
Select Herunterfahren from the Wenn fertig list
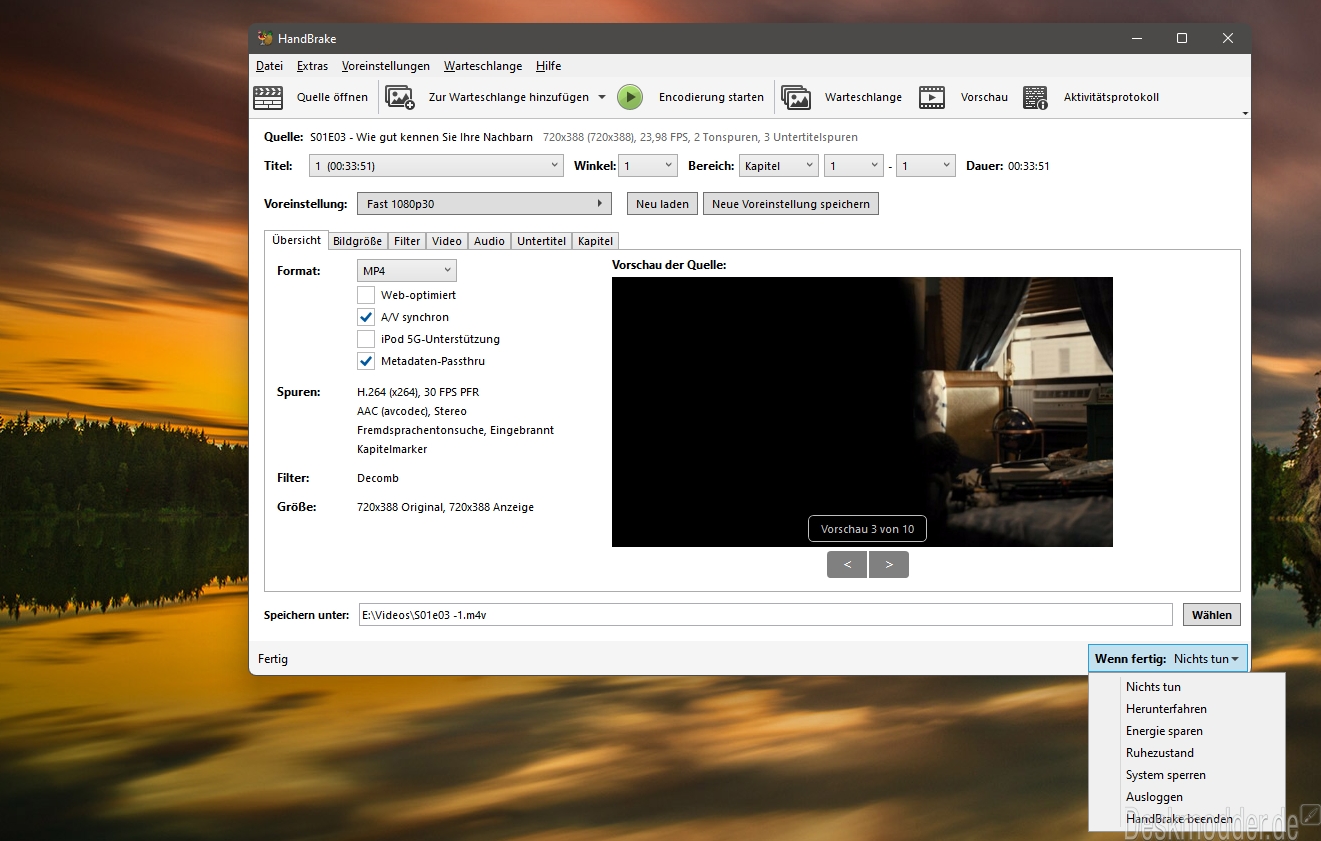1166,709
